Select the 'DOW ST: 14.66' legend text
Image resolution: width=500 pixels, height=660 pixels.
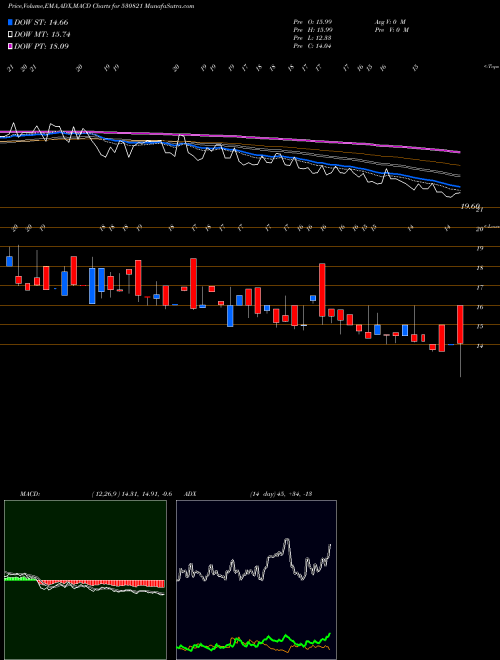coord(41,22)
